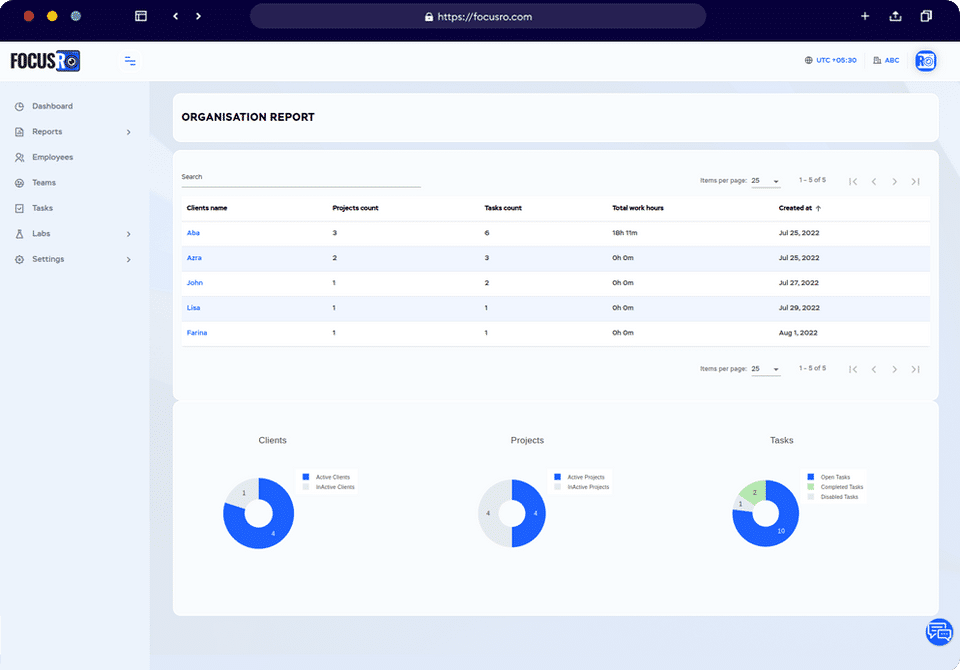Select Tasks menu item

point(42,208)
